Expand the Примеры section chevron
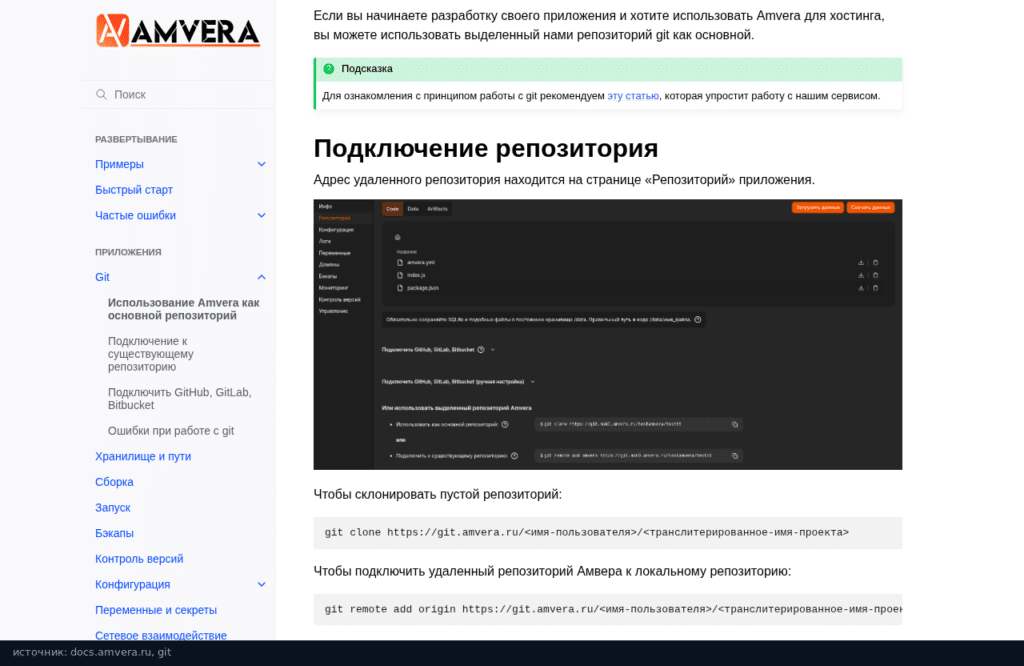Image resolution: width=1024 pixels, height=666 pixels. pyautogui.click(x=261, y=165)
